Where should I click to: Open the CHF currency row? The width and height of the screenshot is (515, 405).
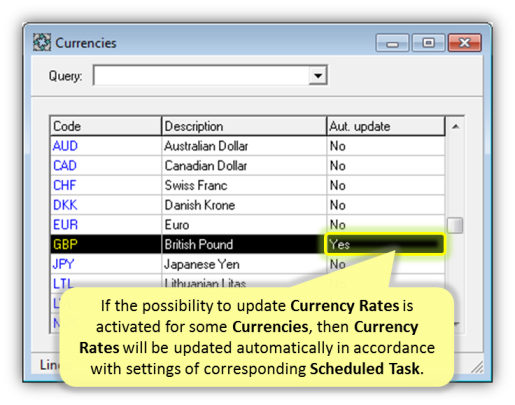point(247,185)
